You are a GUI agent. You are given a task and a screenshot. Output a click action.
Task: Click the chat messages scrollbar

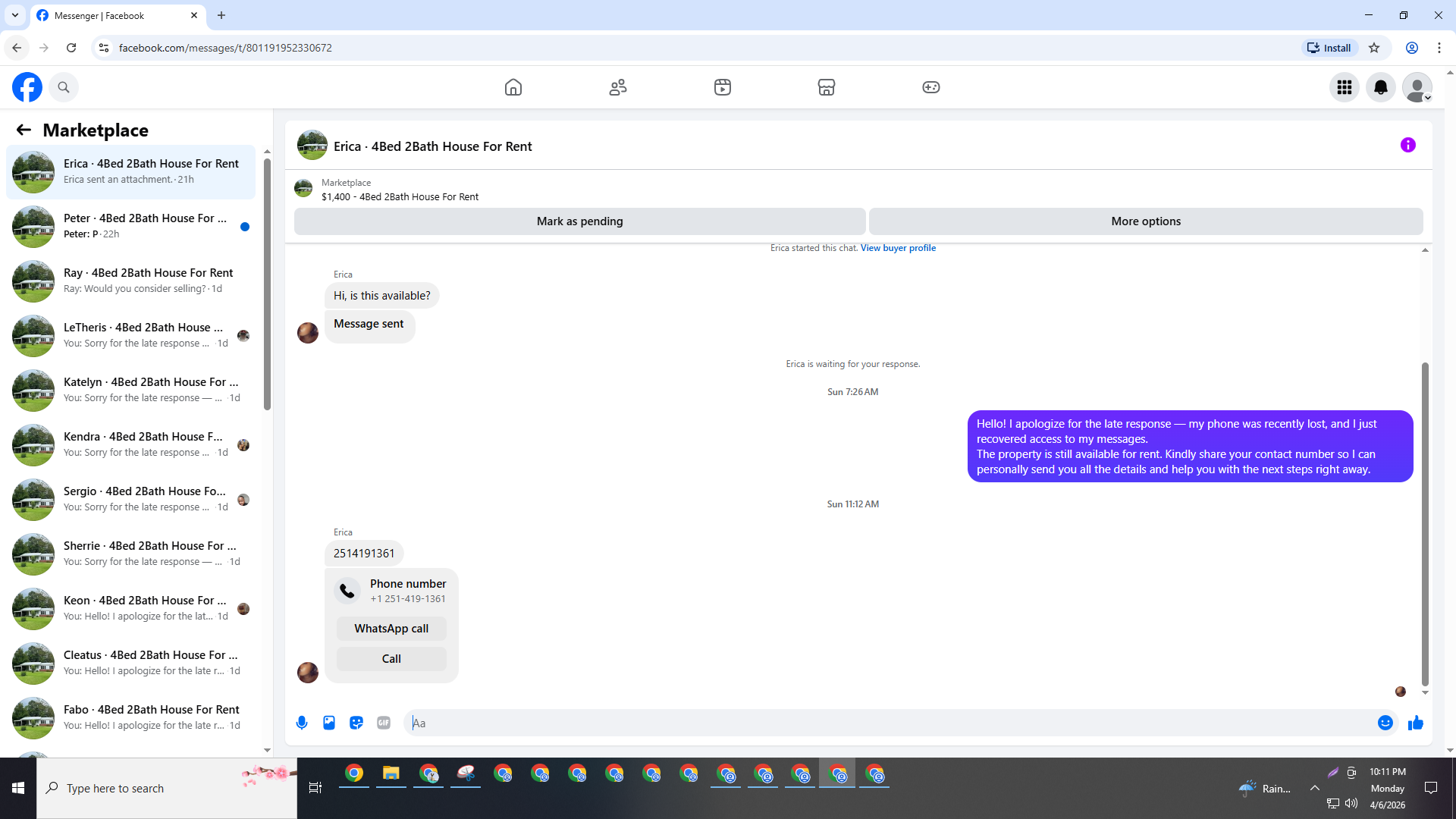[x=1425, y=523]
